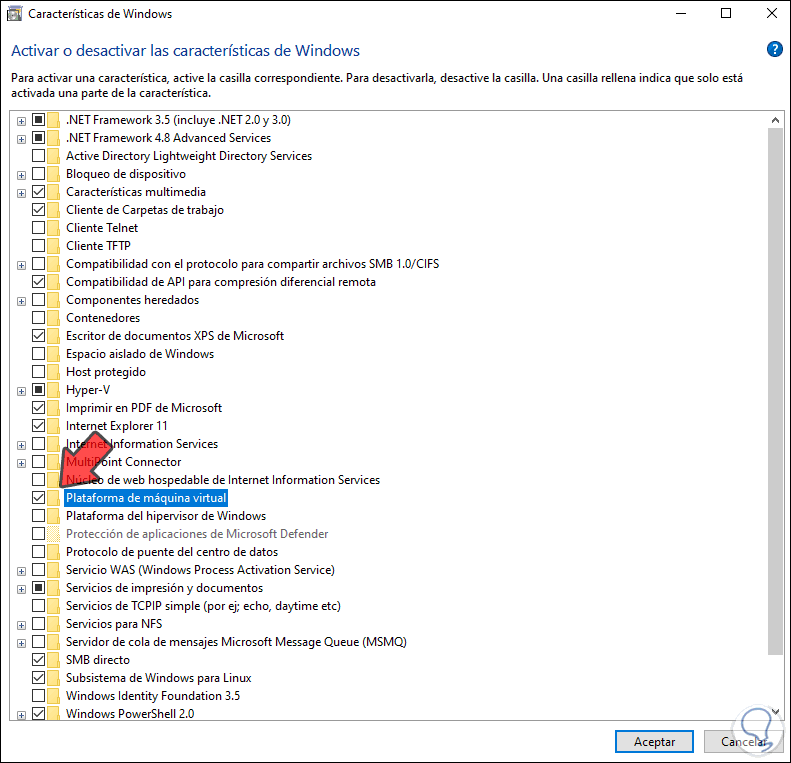The width and height of the screenshot is (791, 763).
Task: Select Windows Identity Foundation 3.5 text
Action: coord(153,695)
